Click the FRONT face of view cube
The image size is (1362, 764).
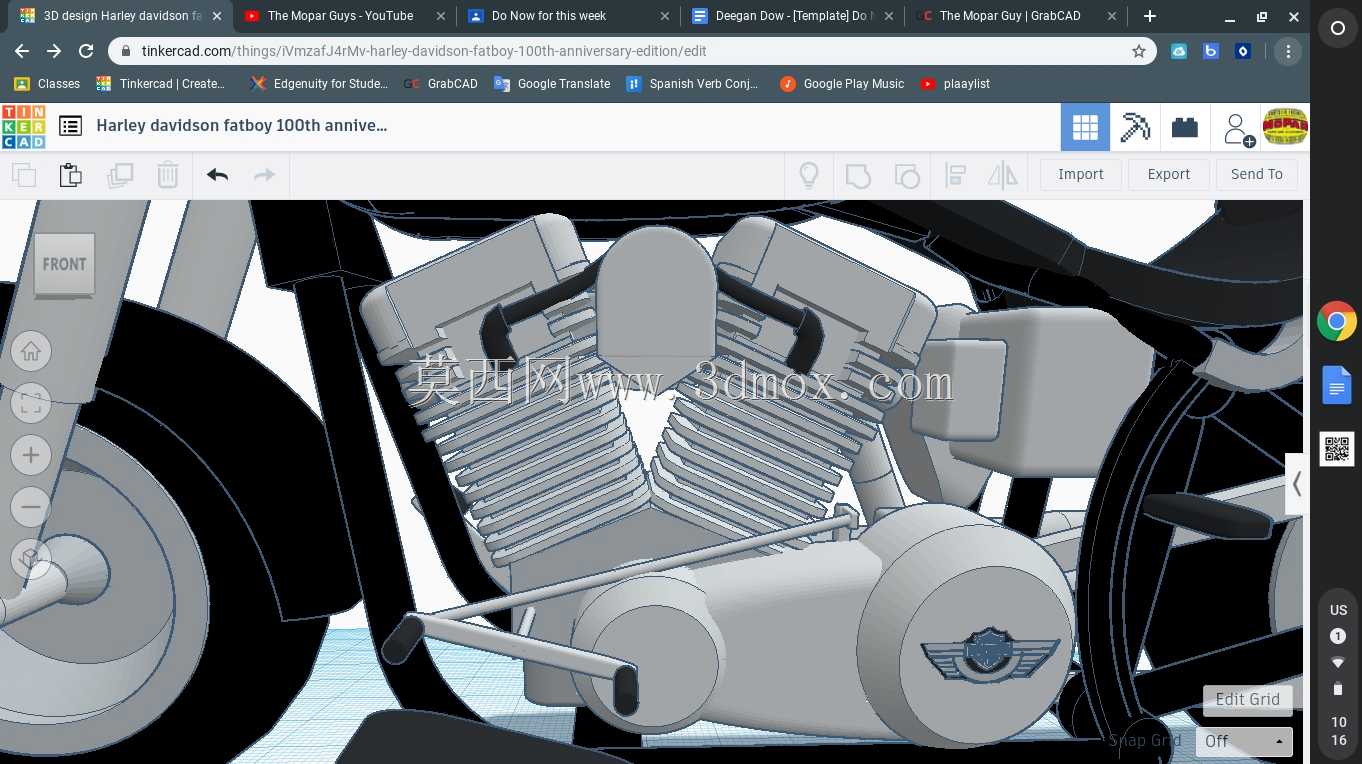pyautogui.click(x=64, y=264)
